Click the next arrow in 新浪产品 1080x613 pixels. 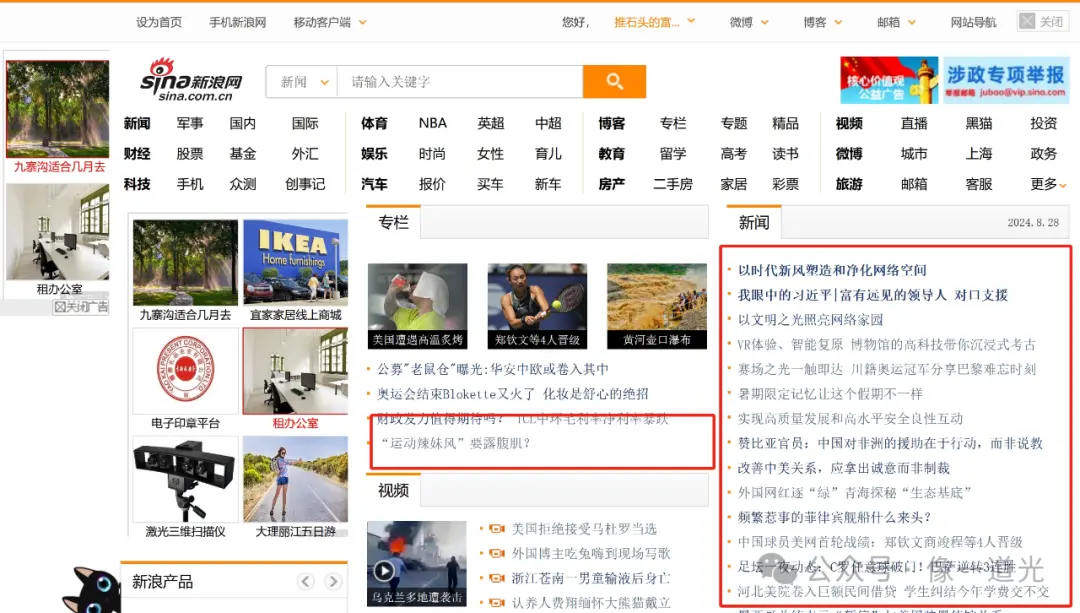pos(333,581)
